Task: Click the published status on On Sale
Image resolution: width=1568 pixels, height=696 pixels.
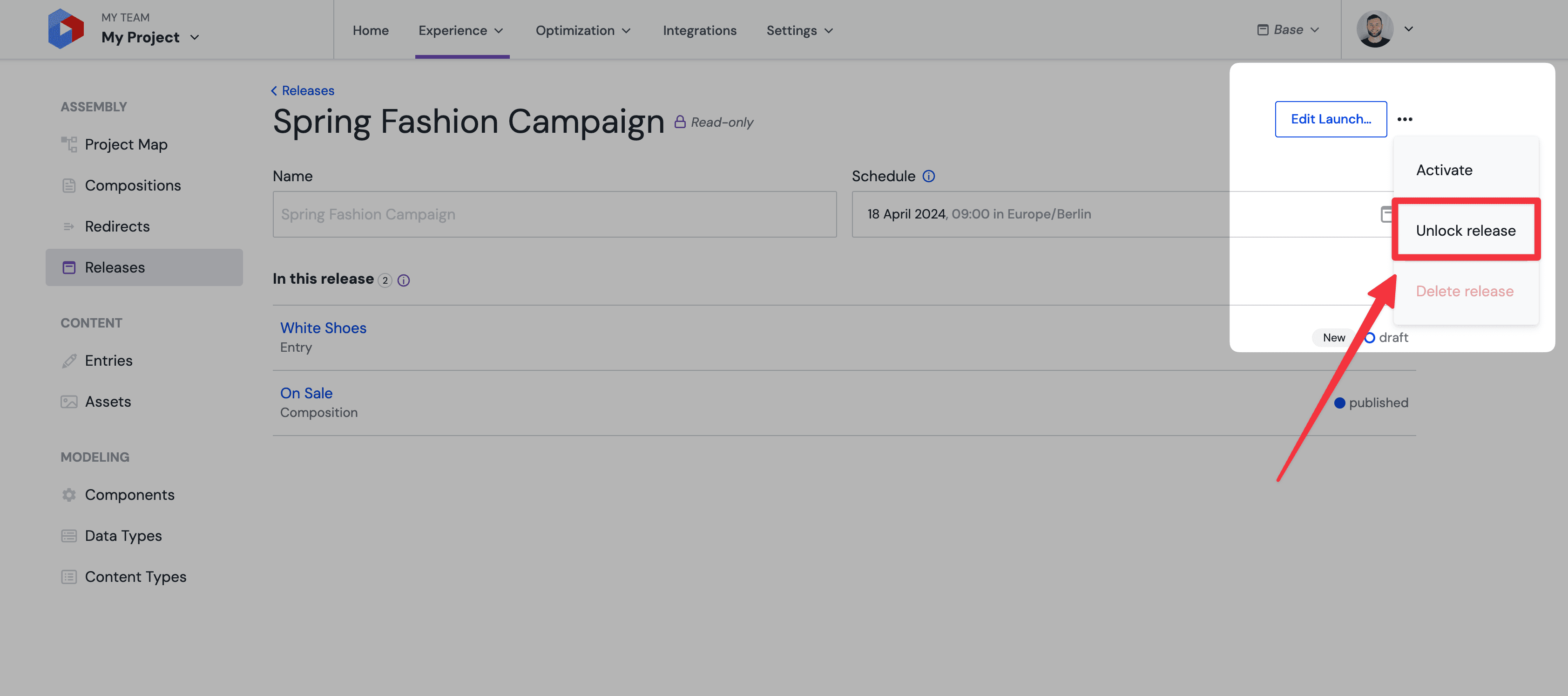Action: tap(1371, 403)
